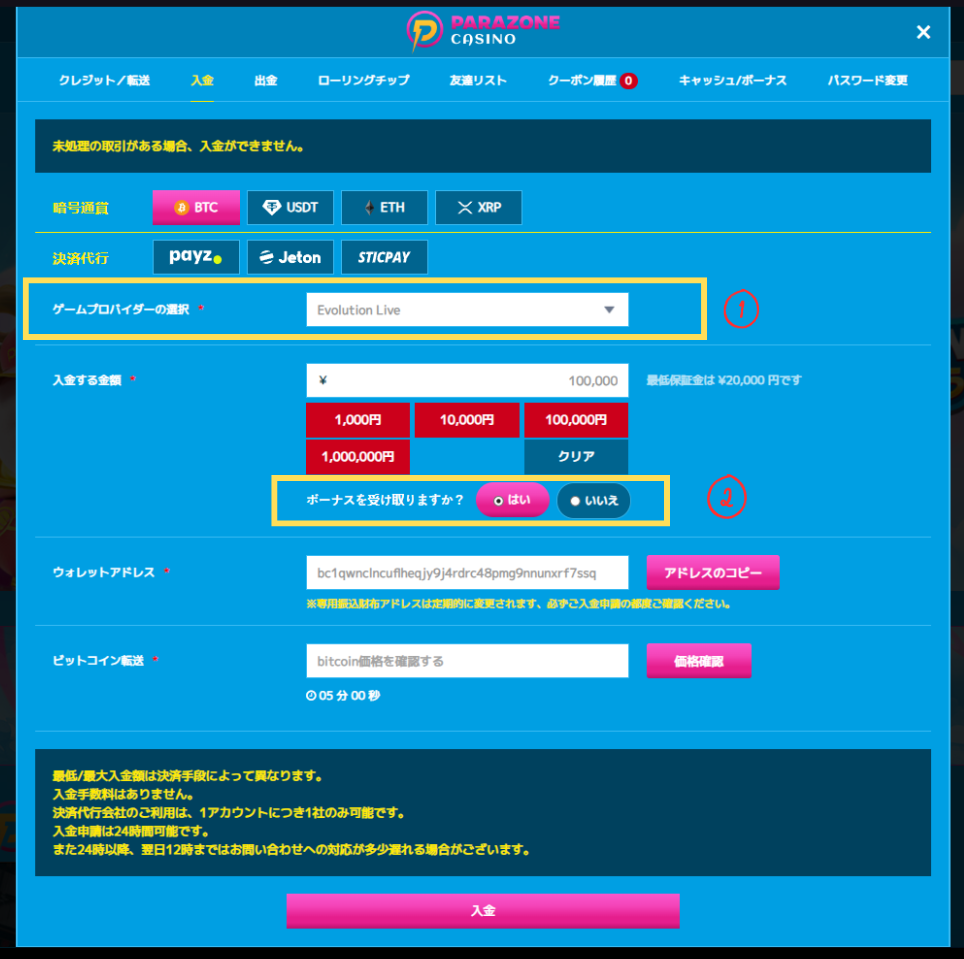Copy the wallet address with アドレスのコピー
The width and height of the screenshot is (964, 959).
(x=713, y=572)
